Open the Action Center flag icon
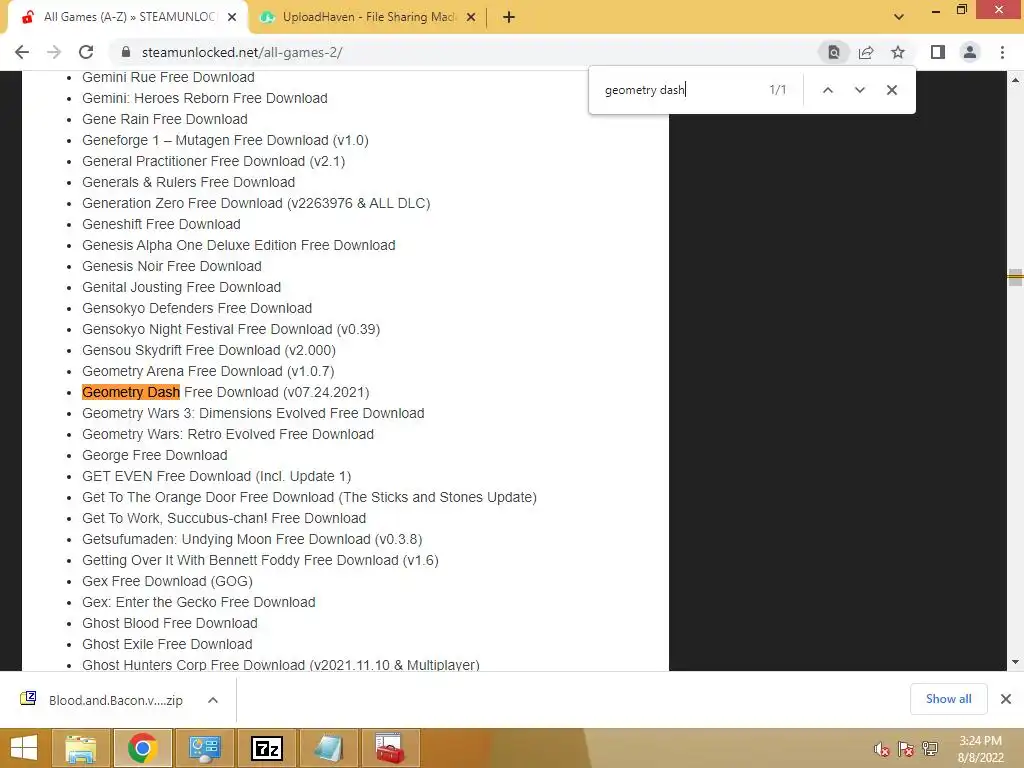Viewport: 1024px width, 768px height. point(906,749)
